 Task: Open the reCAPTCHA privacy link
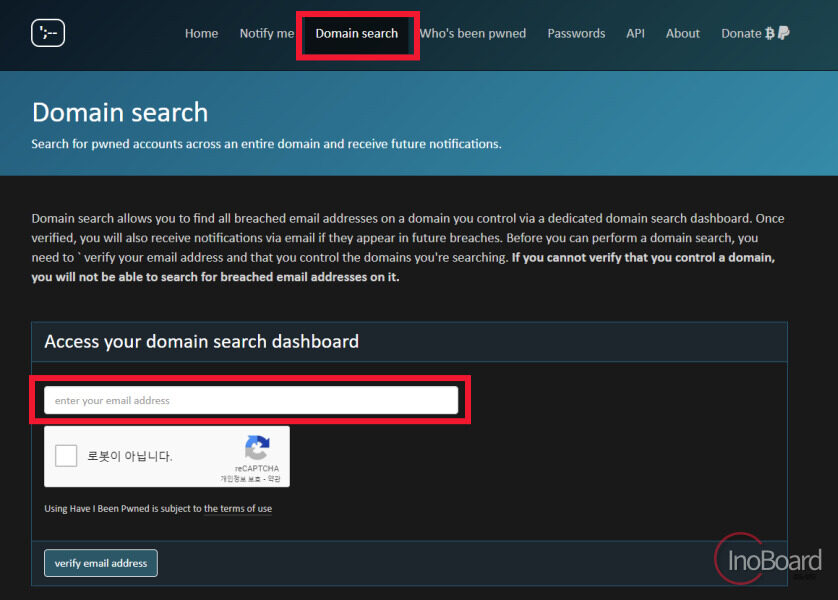pos(240,479)
